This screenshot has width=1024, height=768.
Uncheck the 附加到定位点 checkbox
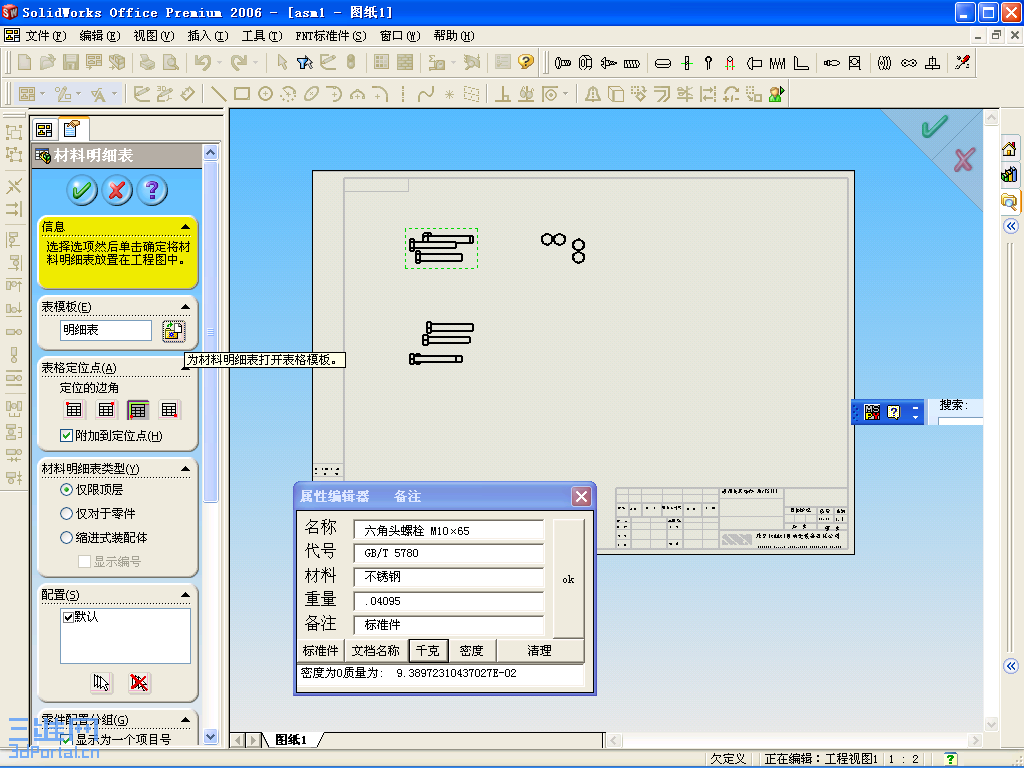(66, 435)
